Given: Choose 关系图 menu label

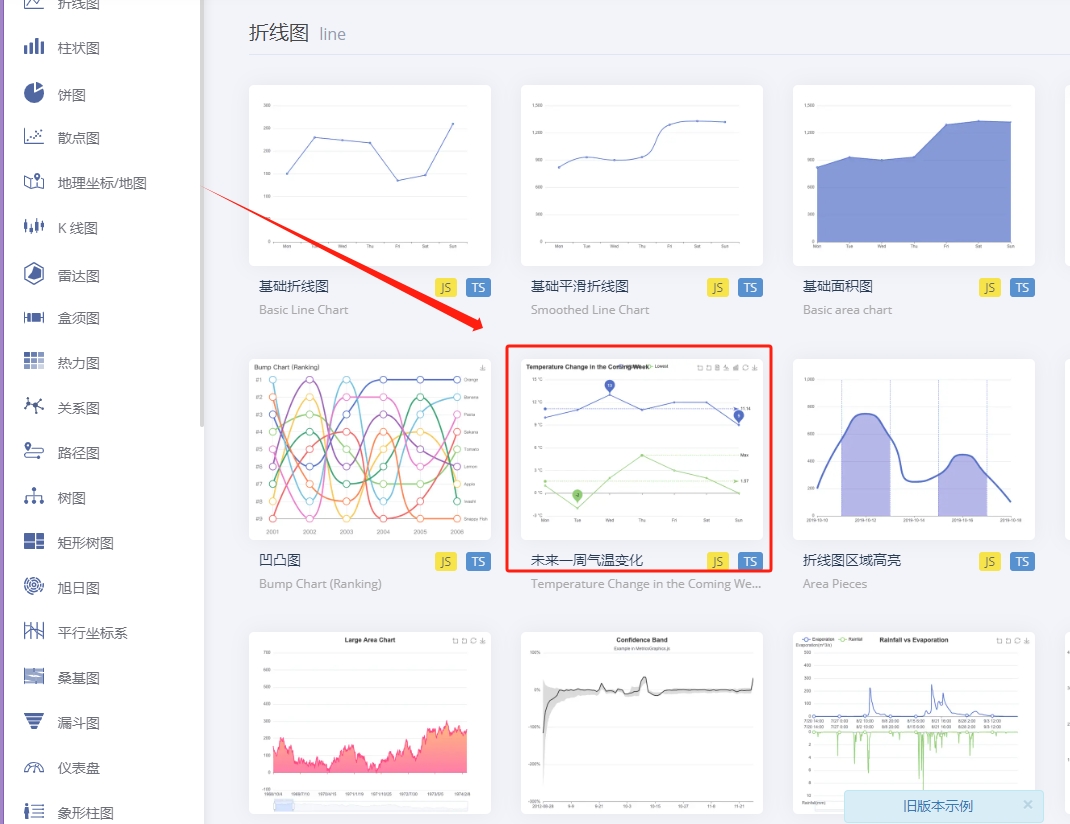Looking at the screenshot, I should click(x=78, y=407).
